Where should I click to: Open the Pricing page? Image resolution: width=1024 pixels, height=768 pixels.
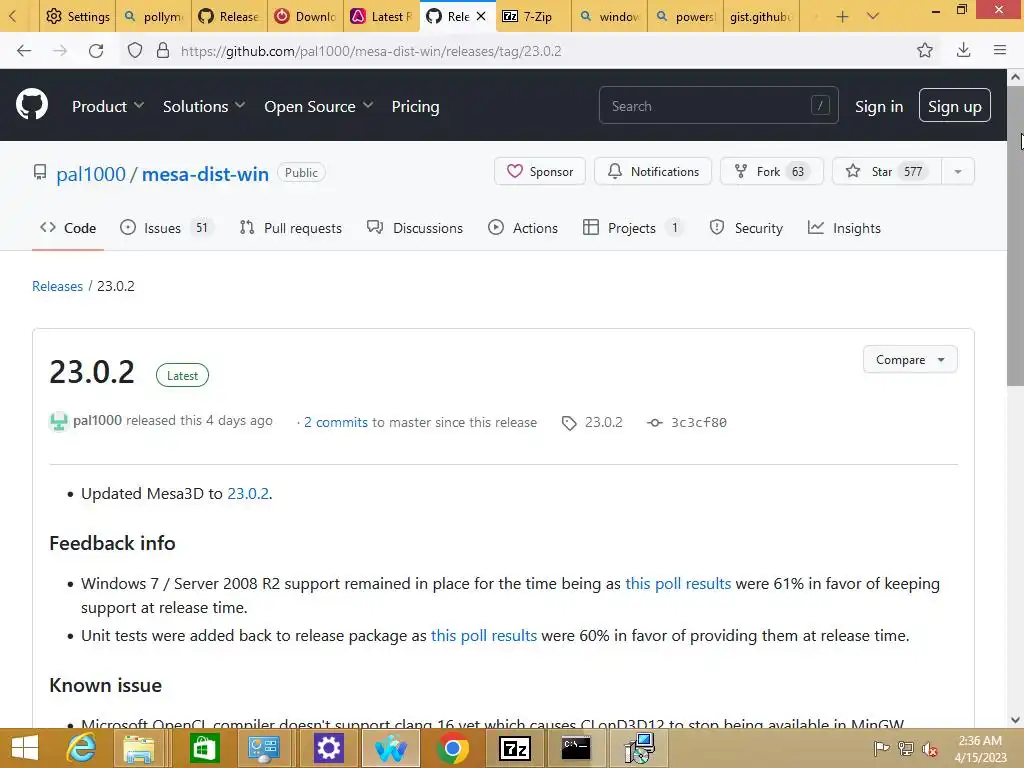point(415,106)
